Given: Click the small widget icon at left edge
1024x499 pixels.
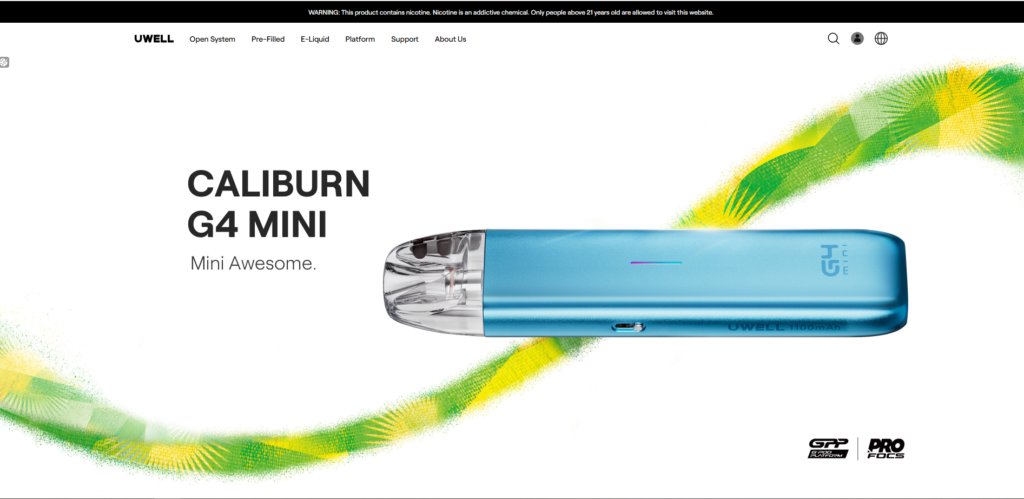Looking at the screenshot, I should (x=4, y=62).
